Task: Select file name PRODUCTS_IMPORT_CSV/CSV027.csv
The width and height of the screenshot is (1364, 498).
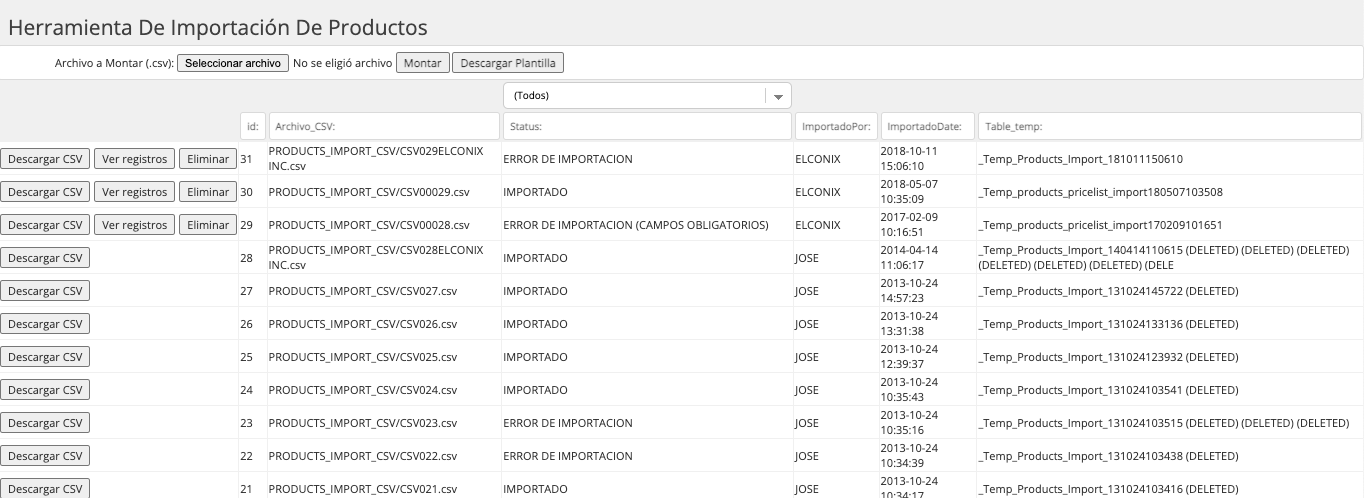Action: click(x=363, y=291)
